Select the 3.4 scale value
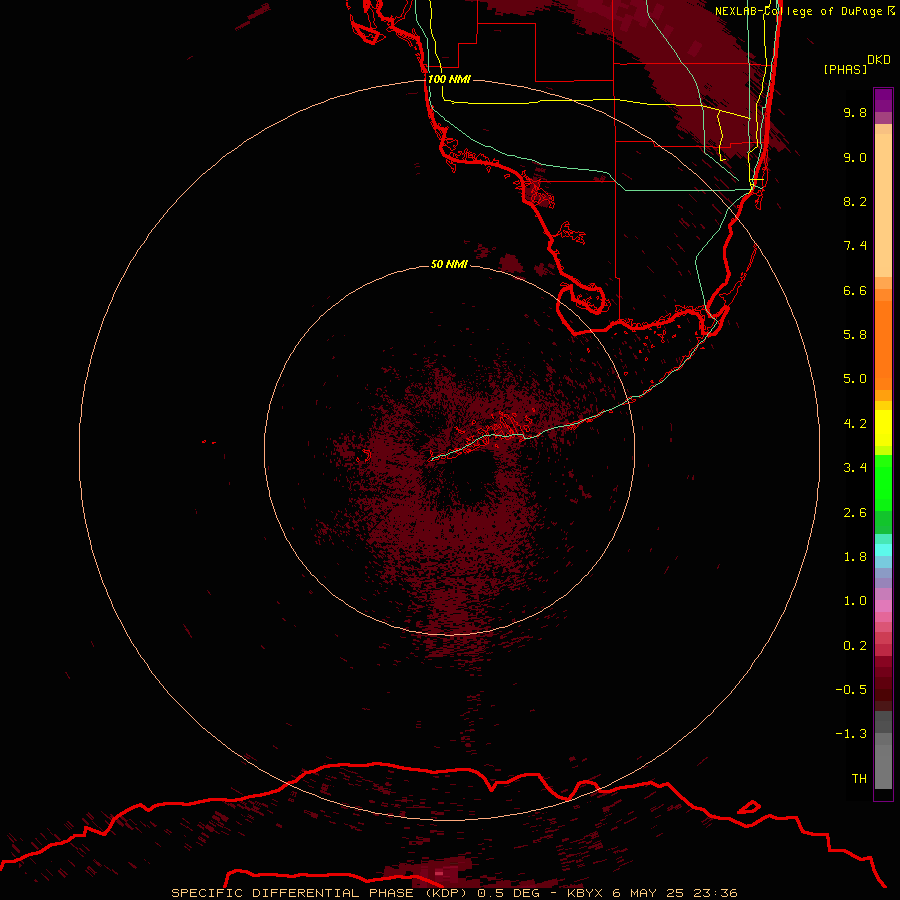The width and height of the screenshot is (900, 900). pyautogui.click(x=855, y=468)
